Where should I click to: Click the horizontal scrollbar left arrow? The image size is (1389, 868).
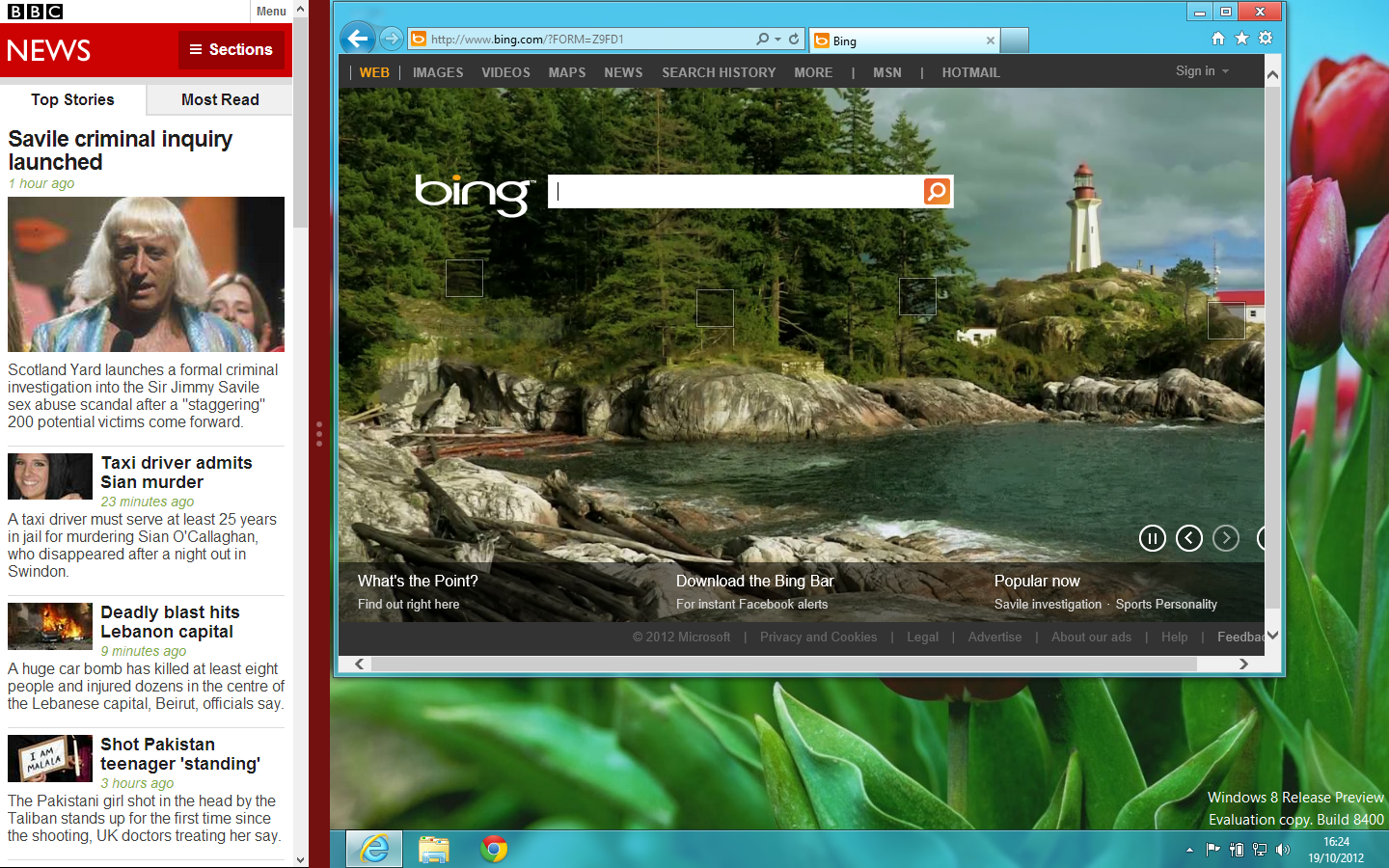360,664
